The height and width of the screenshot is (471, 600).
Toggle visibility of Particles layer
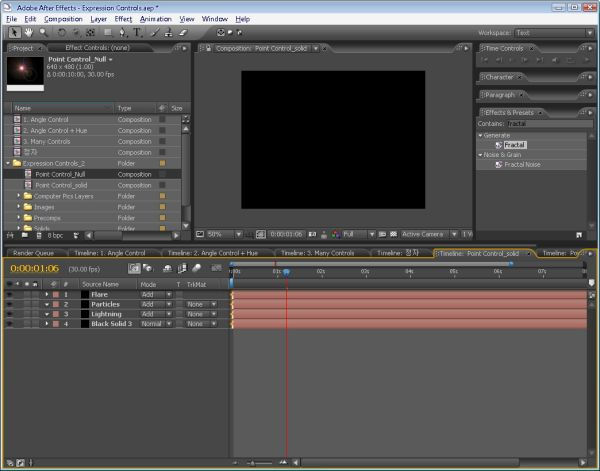pos(10,304)
